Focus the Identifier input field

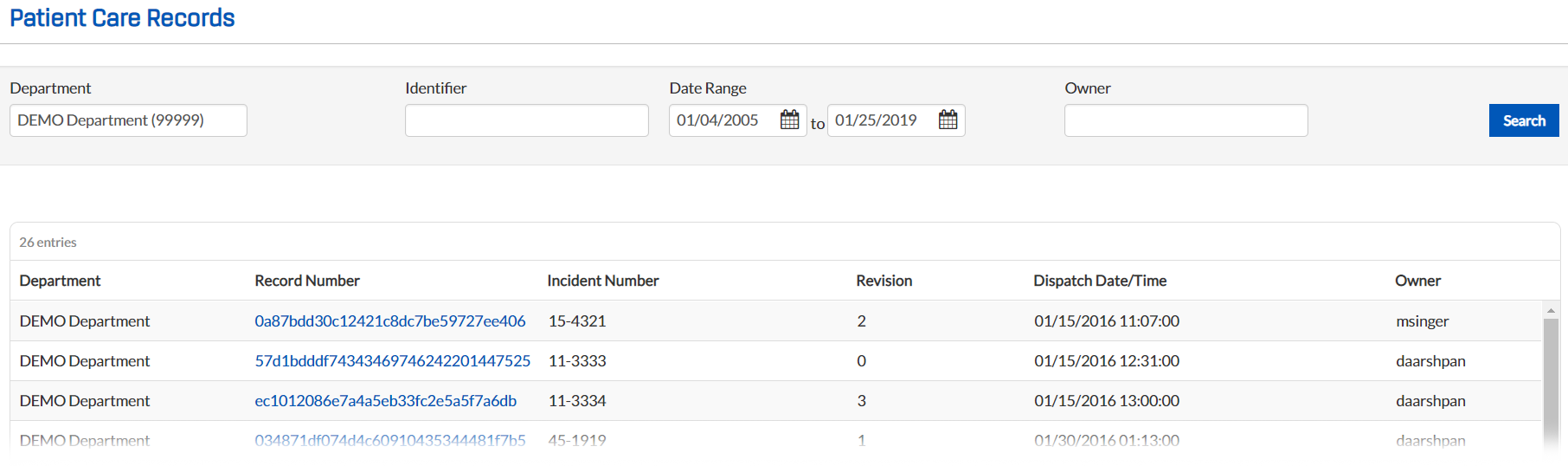pos(526,120)
